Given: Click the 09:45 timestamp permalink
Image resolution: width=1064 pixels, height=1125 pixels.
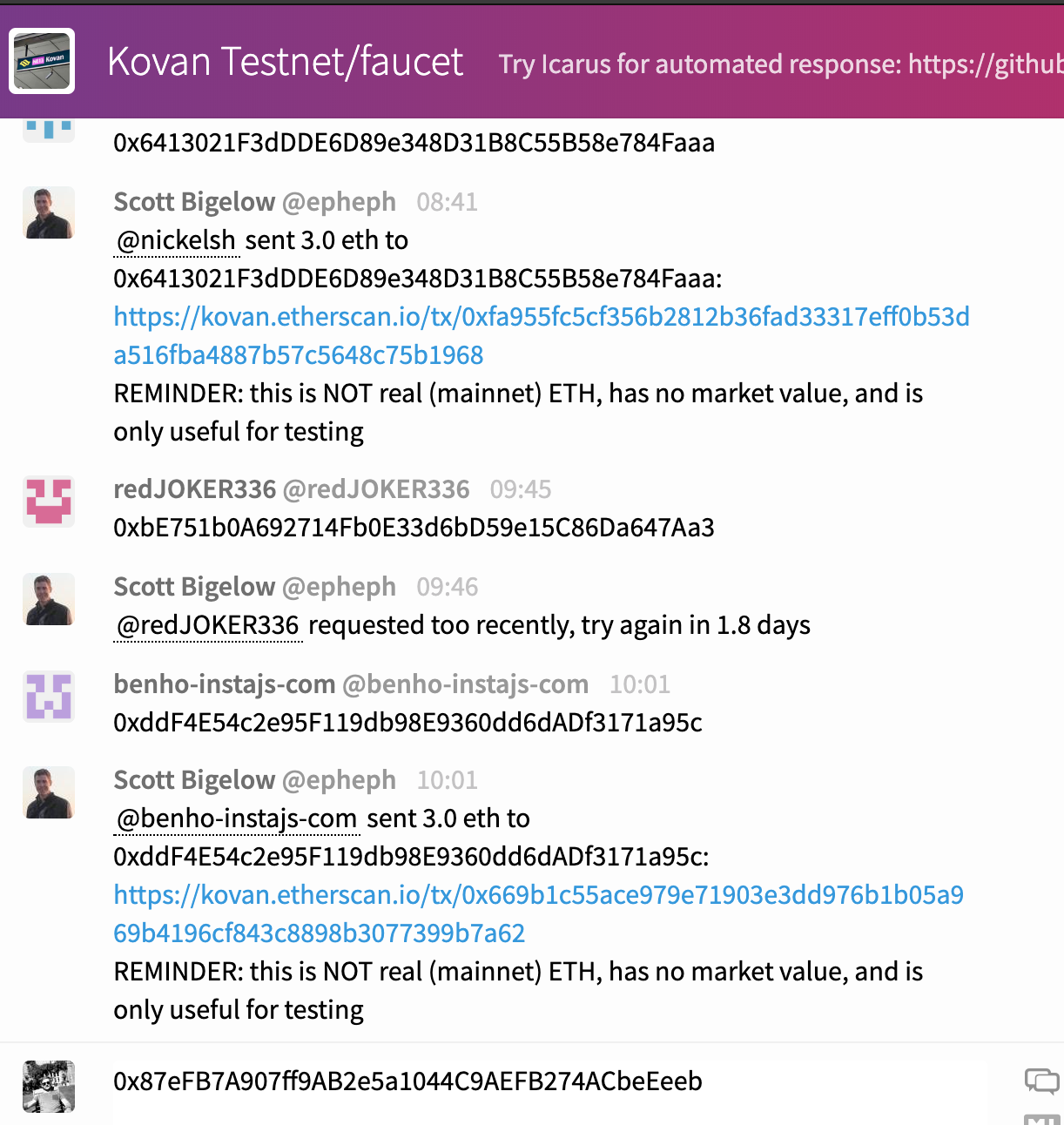Looking at the screenshot, I should coord(521,489).
